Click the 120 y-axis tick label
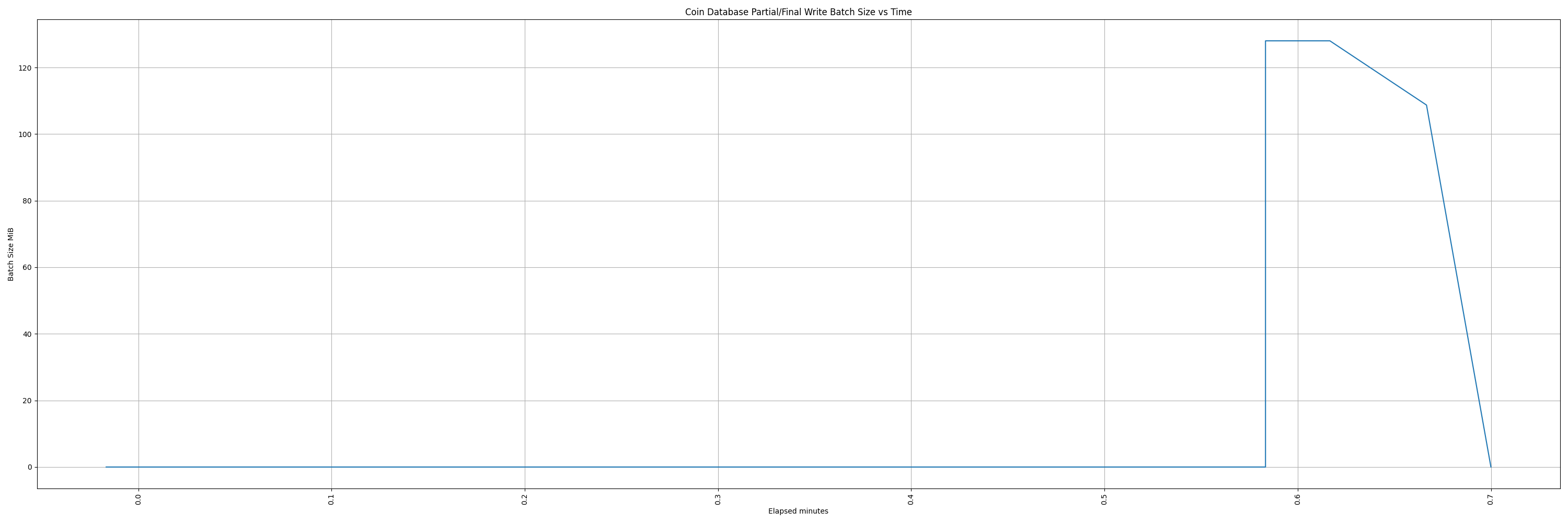 point(25,68)
